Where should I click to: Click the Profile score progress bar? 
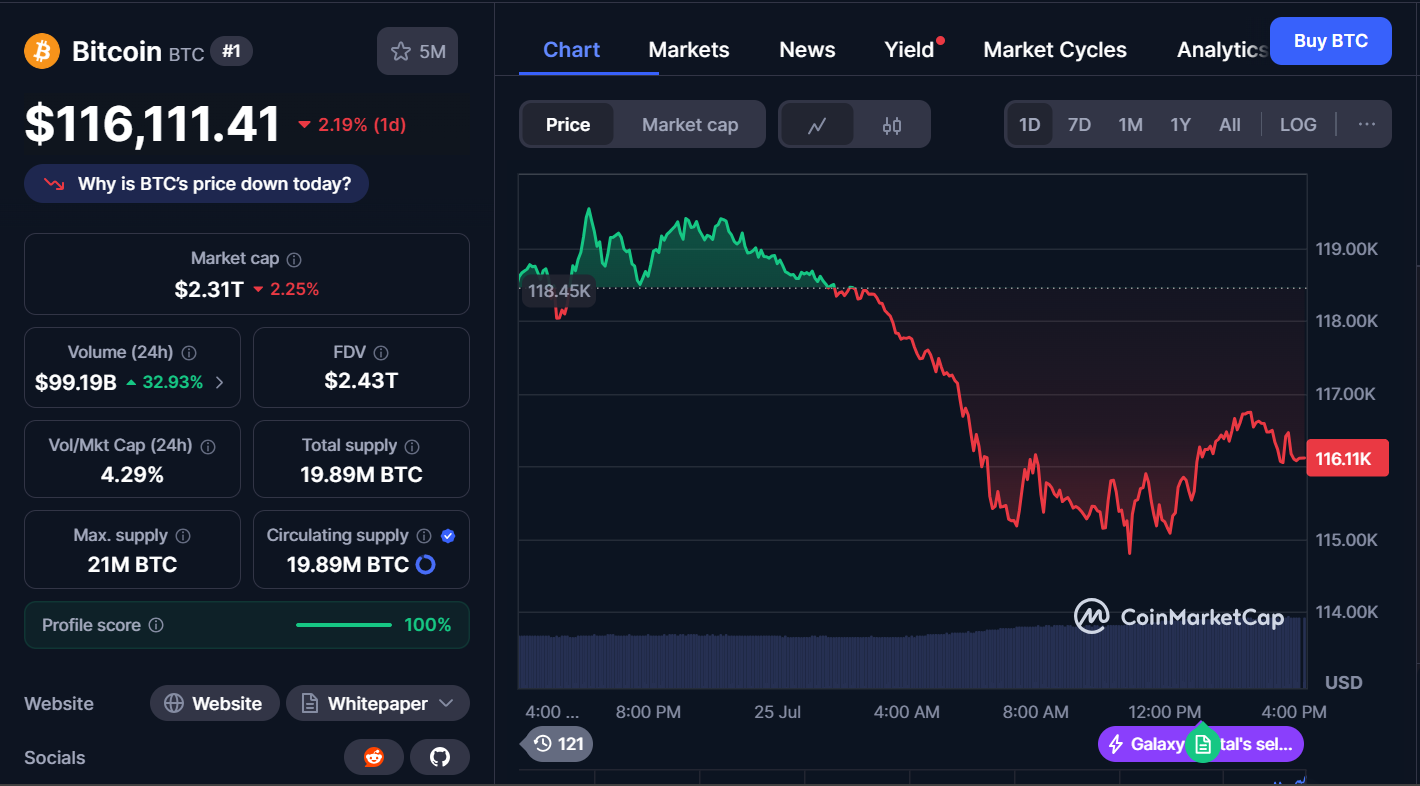(x=344, y=625)
